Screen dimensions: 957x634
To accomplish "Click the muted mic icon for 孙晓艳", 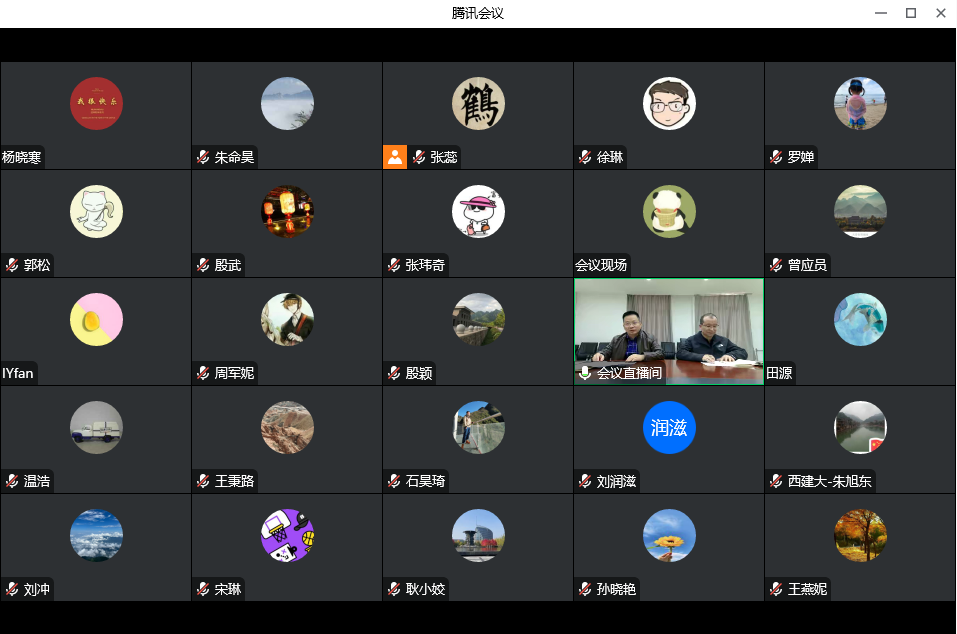I will 585,589.
